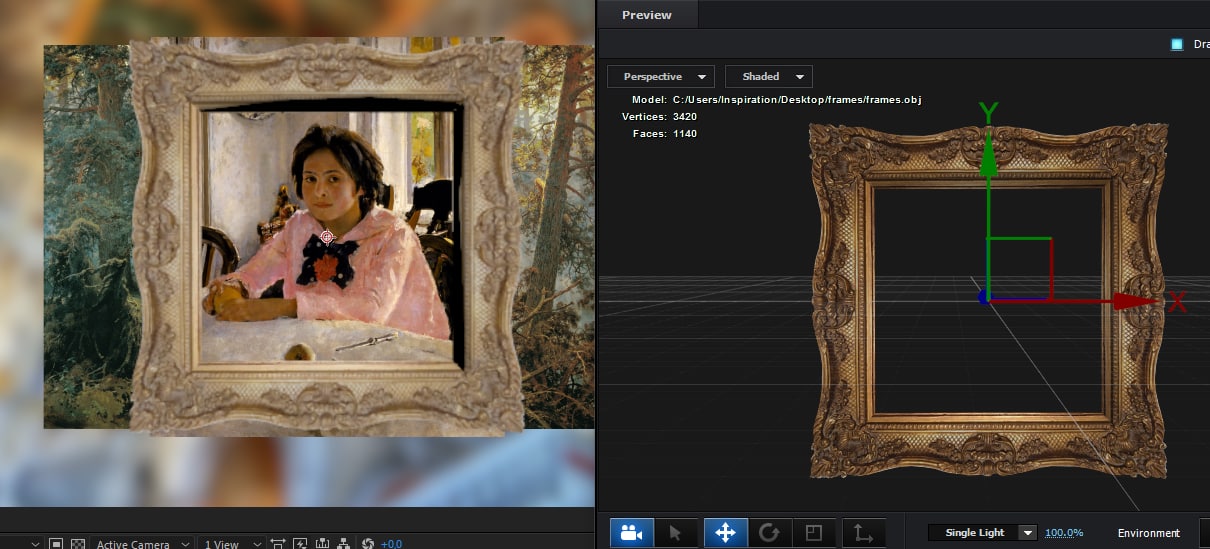
Task: Activate the scale tool icon
Action: (813, 533)
